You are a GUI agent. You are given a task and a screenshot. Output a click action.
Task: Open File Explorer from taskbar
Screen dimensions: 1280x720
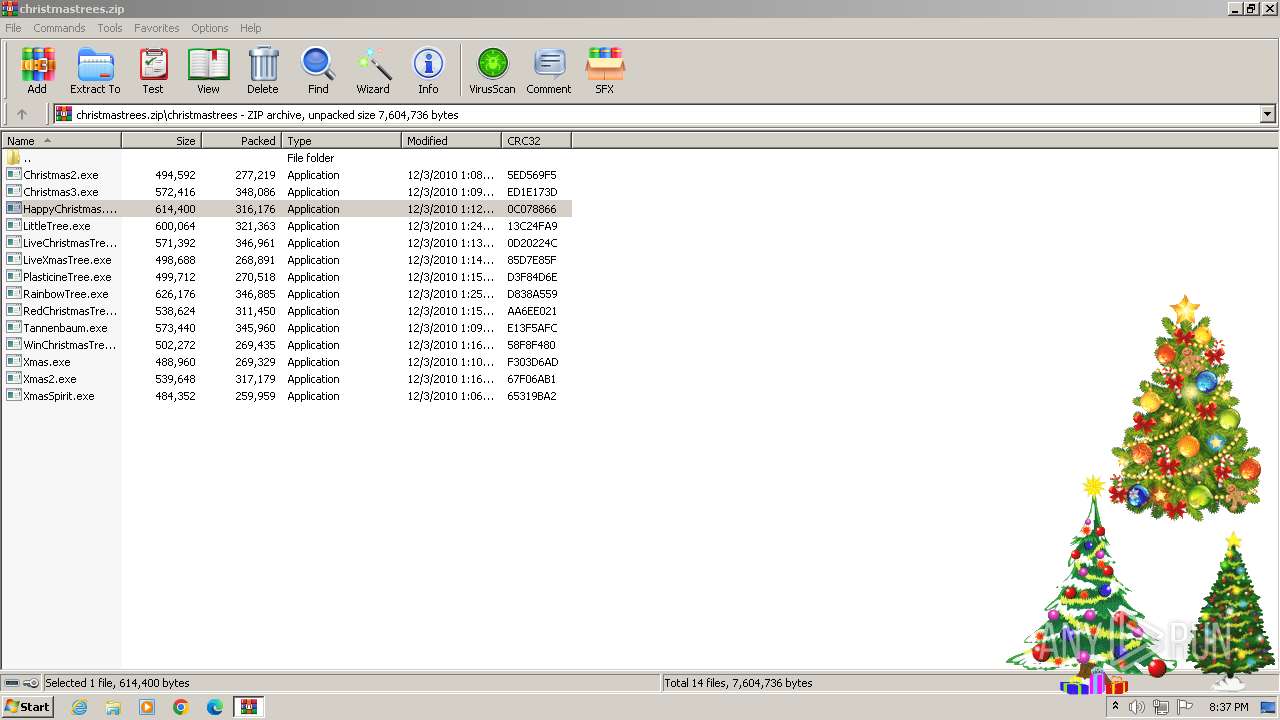pyautogui.click(x=113, y=707)
